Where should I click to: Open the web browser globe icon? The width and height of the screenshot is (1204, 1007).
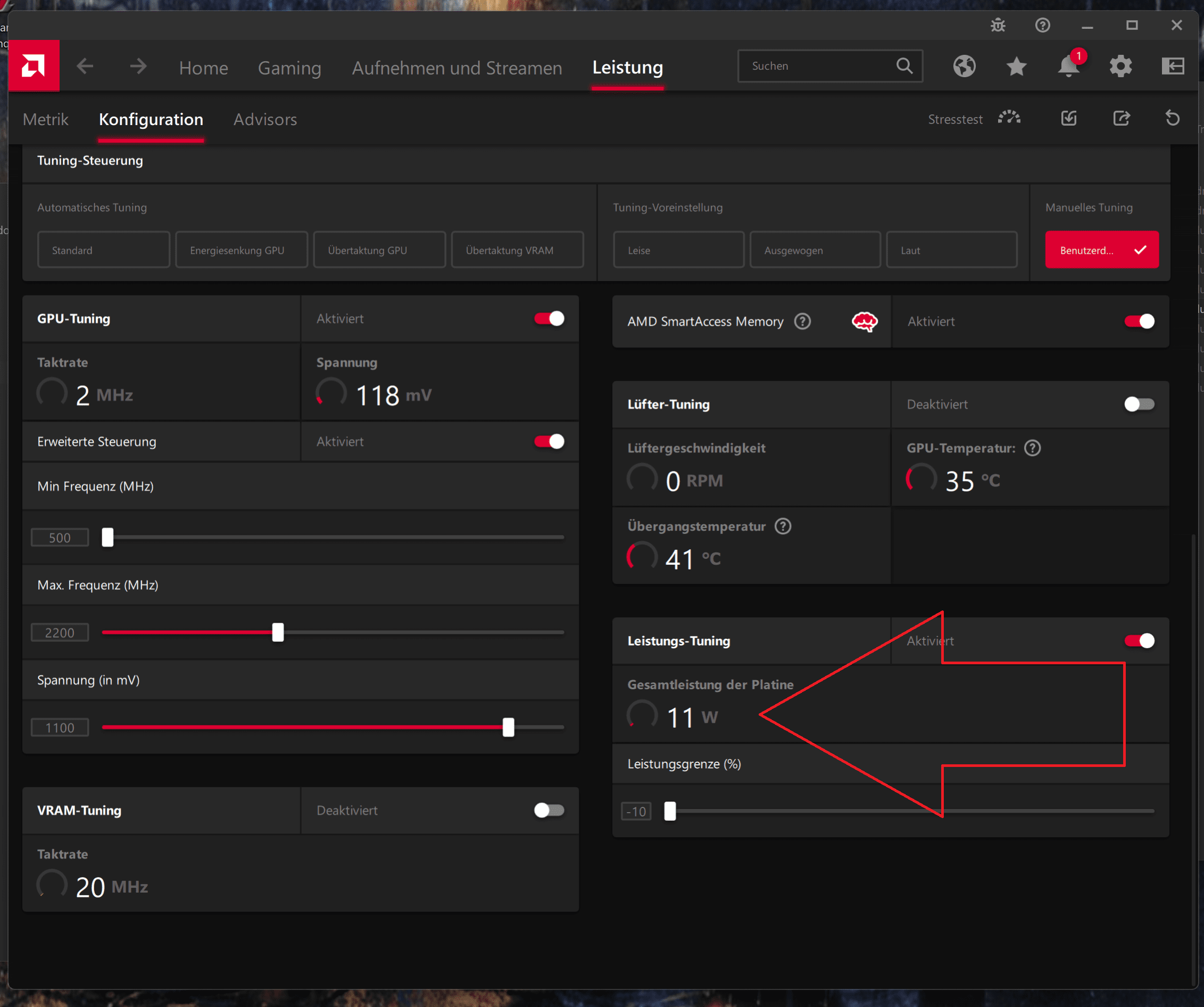click(965, 67)
